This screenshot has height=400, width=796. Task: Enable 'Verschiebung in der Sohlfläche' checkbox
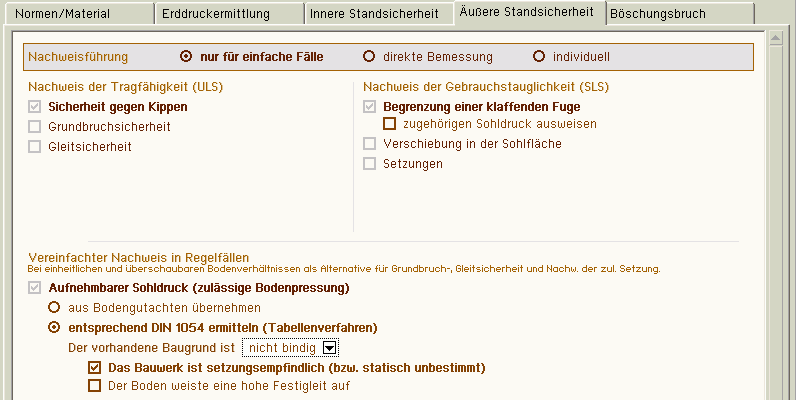(370, 144)
